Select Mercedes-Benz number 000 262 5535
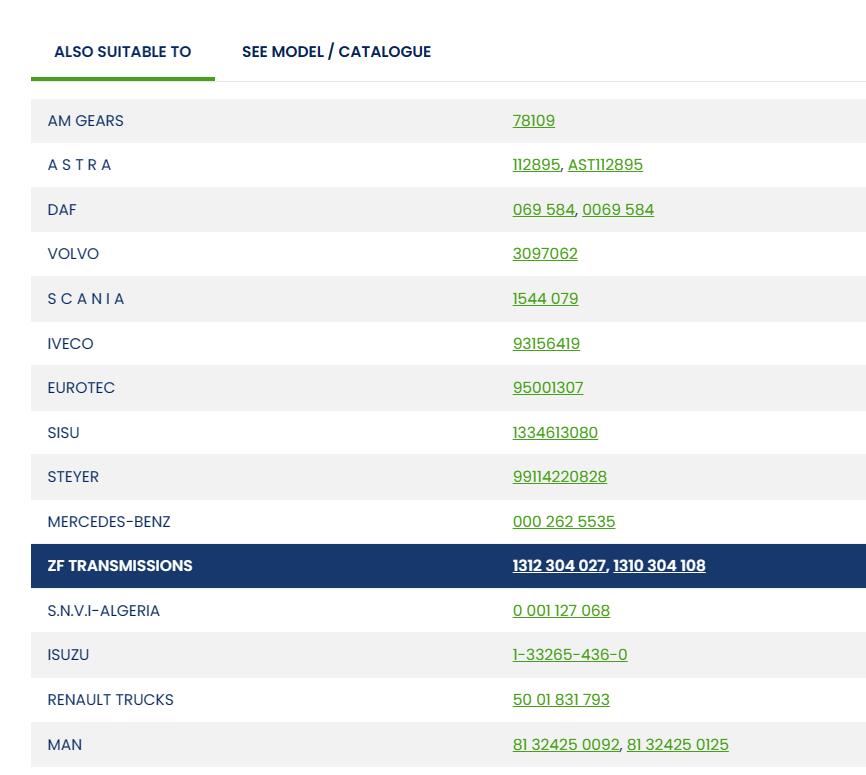866x775 pixels. coord(564,522)
